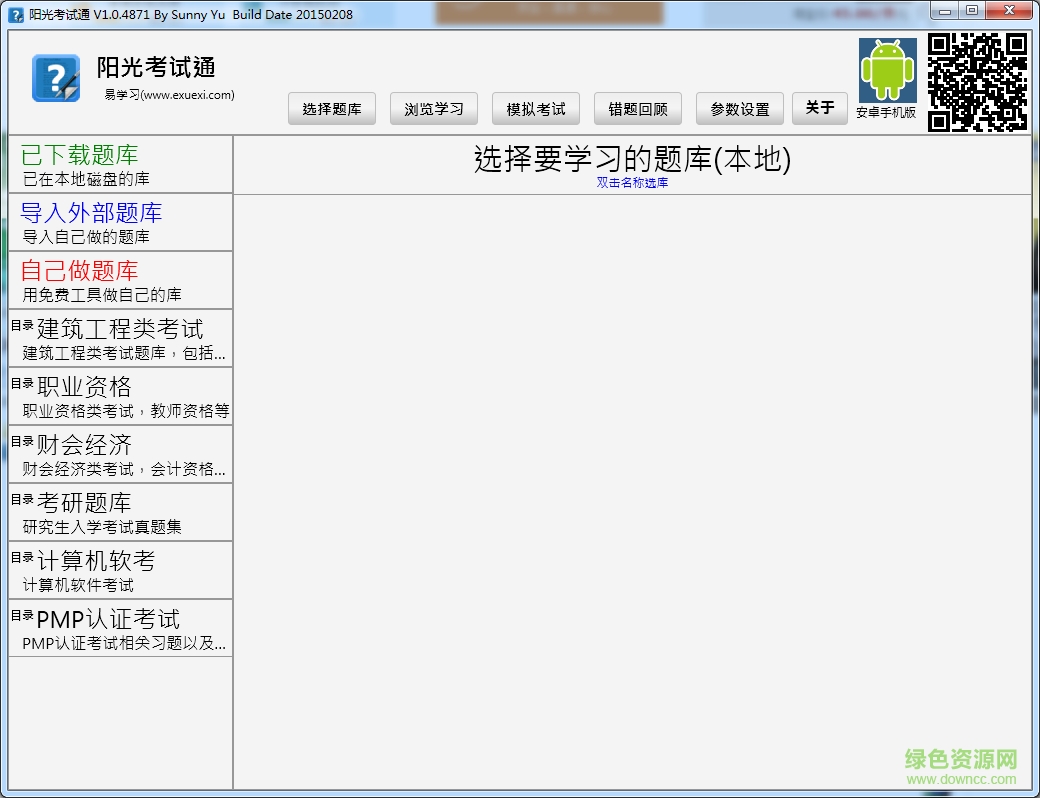This screenshot has height=798, width=1040.
Task: Select the PMP认证考试 category
Action: pyautogui.click(x=116, y=628)
